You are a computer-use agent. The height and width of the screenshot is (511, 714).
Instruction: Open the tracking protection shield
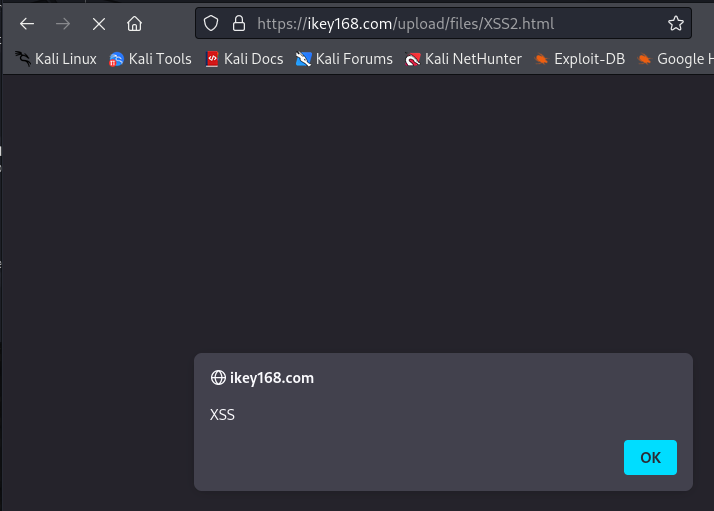(x=211, y=23)
